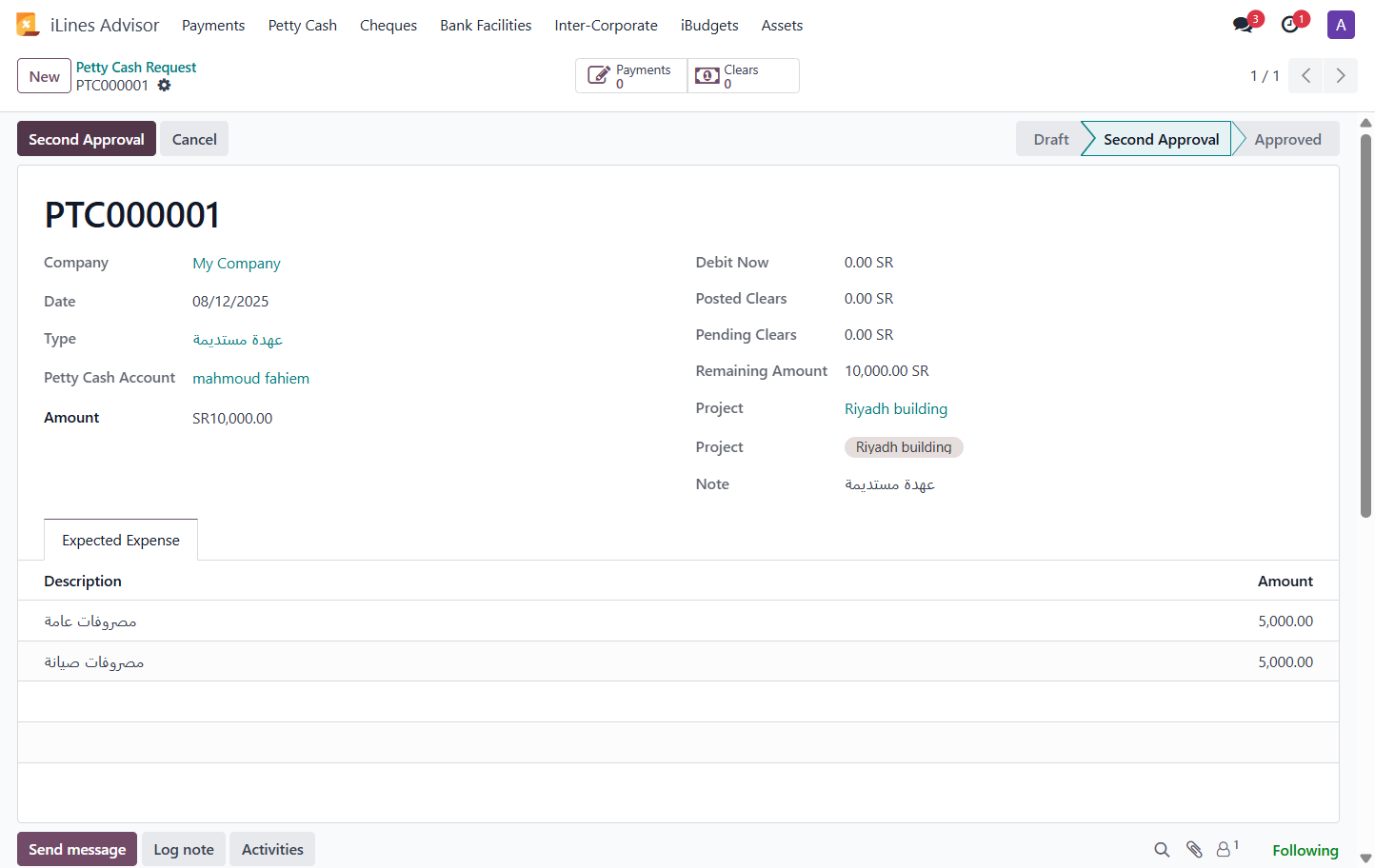
Task: Go to Petty Cash Request breadcrumb
Action: pyautogui.click(x=136, y=68)
